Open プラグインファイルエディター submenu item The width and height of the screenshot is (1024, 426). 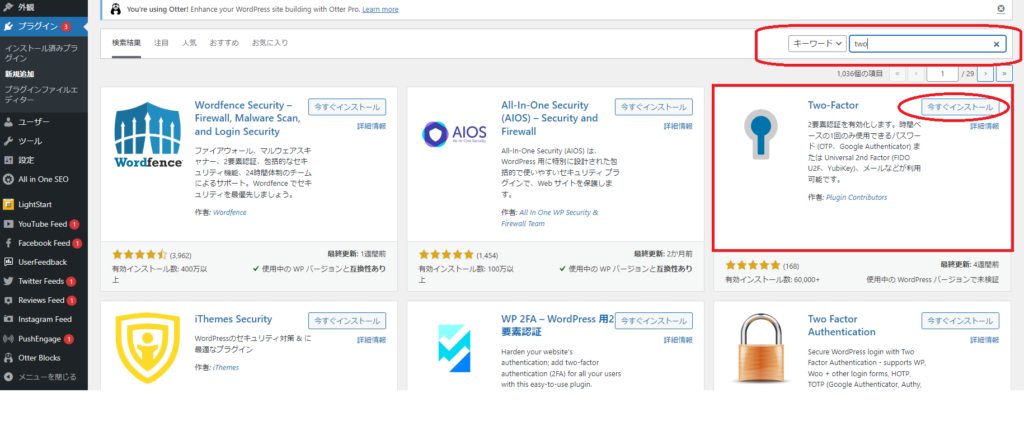click(x=41, y=95)
